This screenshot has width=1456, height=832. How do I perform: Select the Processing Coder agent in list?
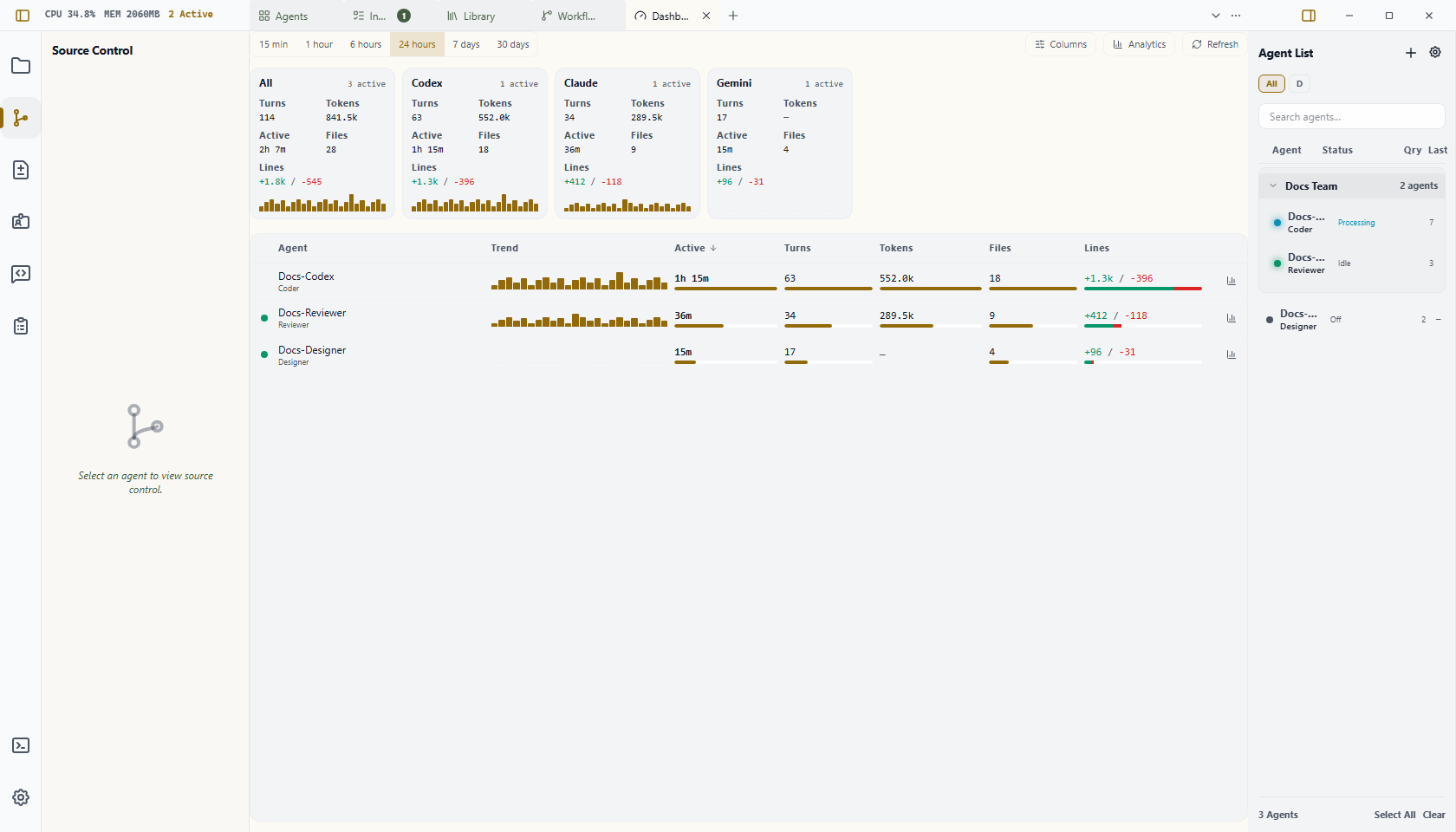(1351, 223)
